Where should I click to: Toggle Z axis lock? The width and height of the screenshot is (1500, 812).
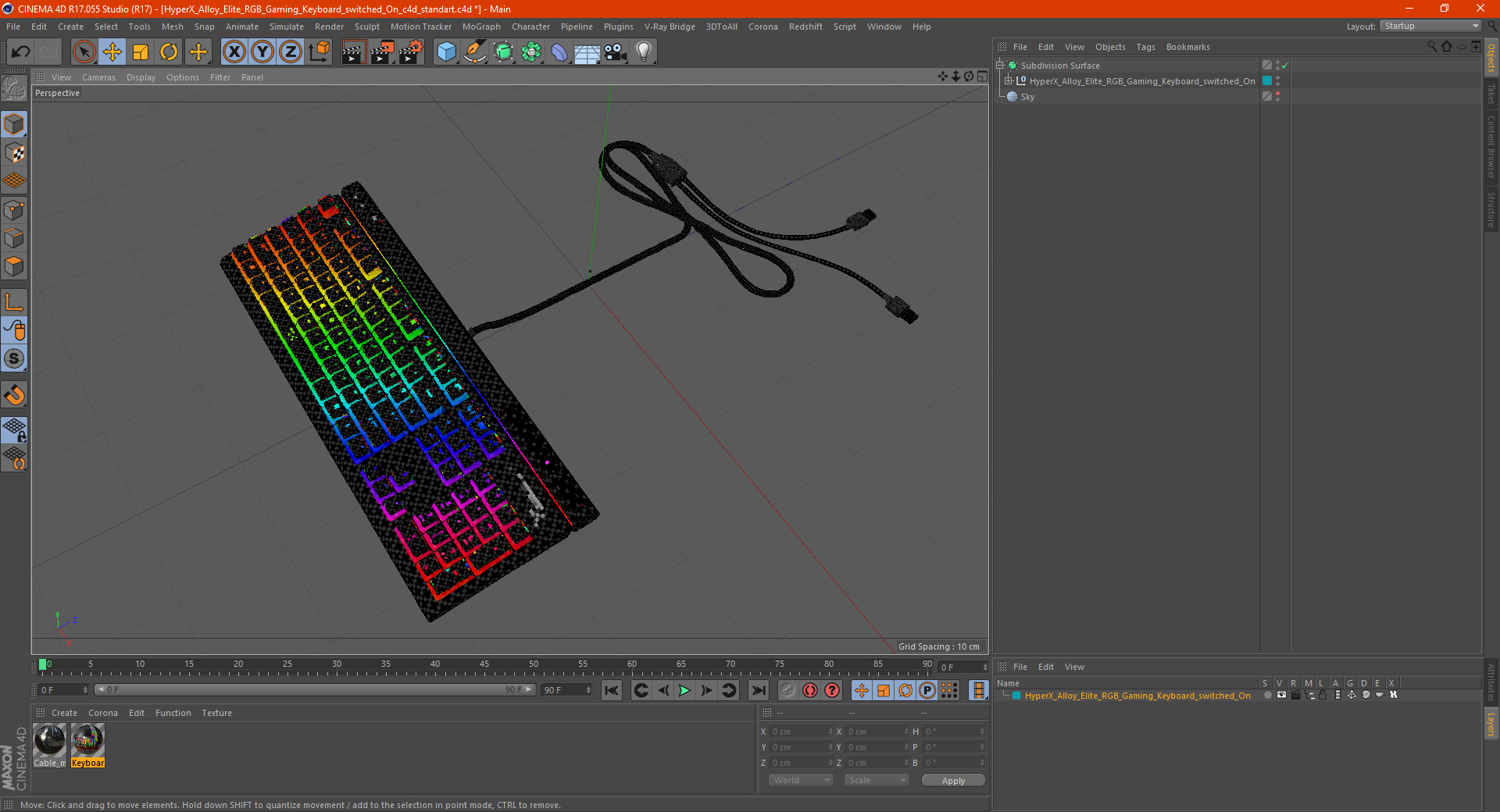point(291,52)
